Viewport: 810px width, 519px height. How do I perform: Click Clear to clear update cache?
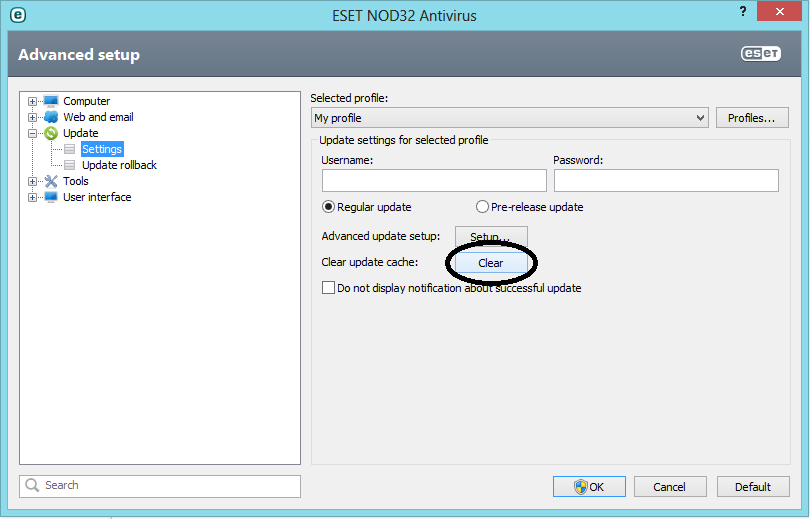pos(491,263)
